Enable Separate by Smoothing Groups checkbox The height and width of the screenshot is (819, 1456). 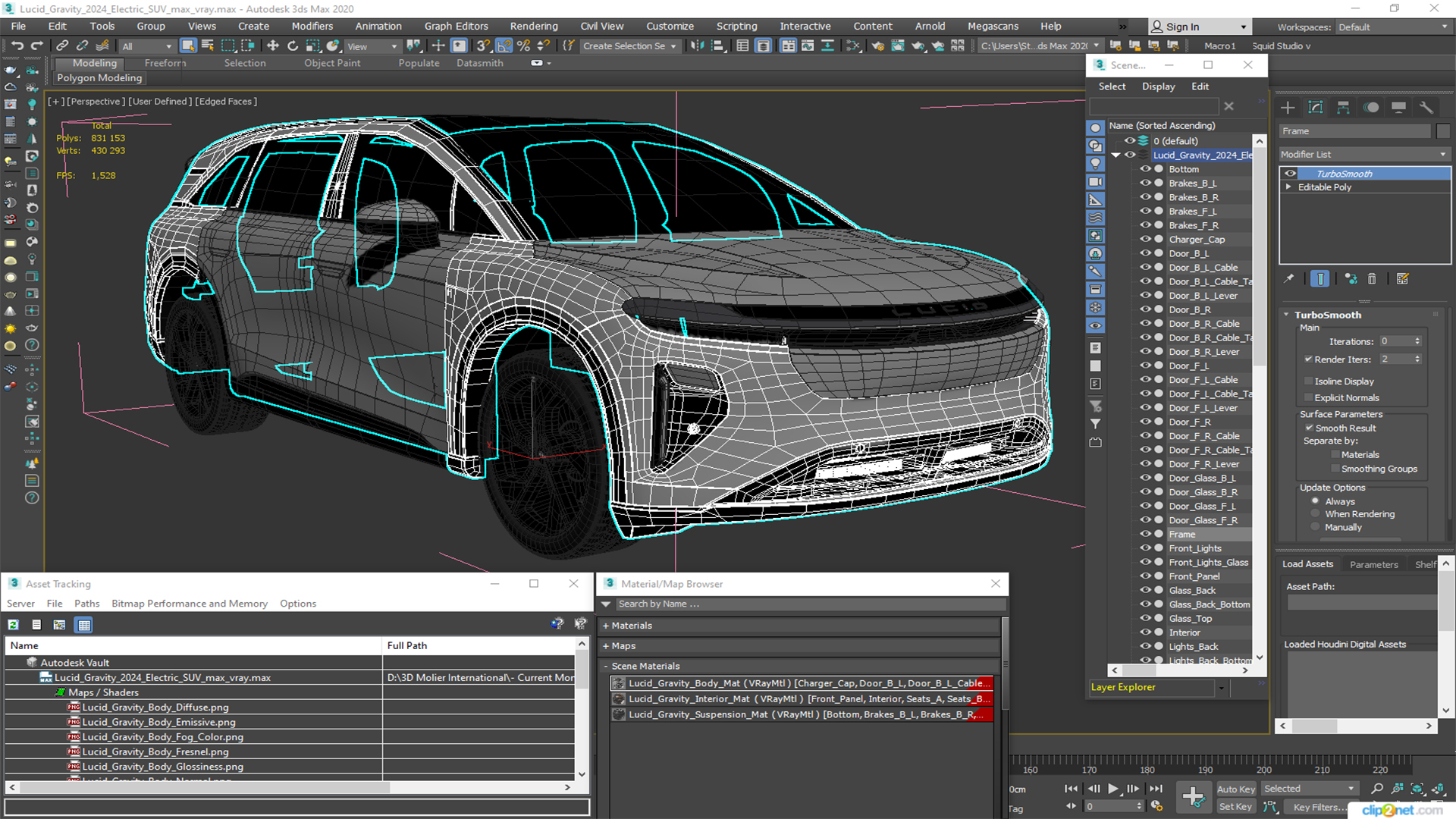1335,469
